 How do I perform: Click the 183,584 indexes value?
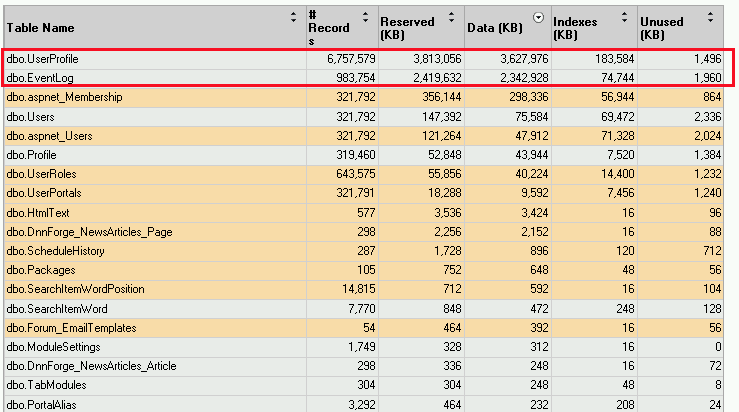coord(615,59)
